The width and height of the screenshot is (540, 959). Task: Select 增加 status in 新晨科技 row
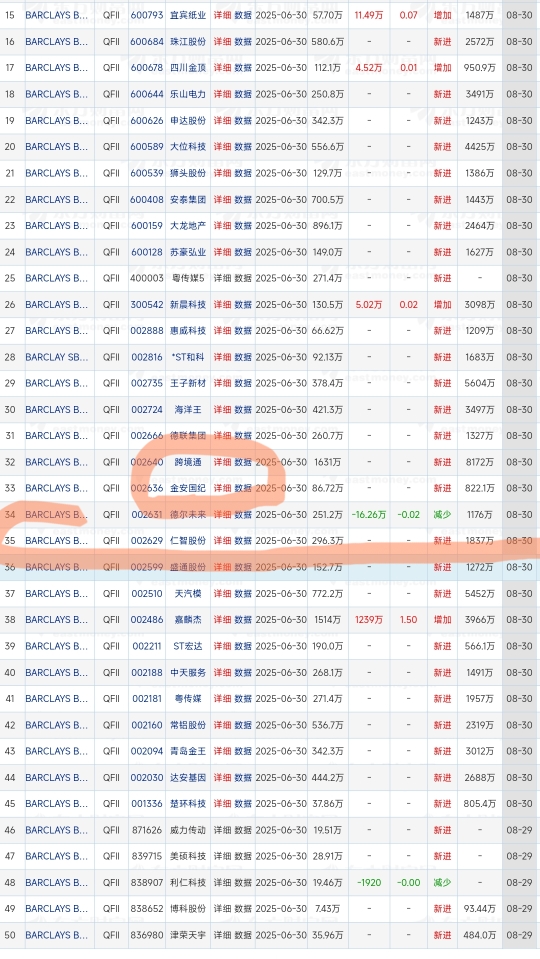(x=442, y=305)
